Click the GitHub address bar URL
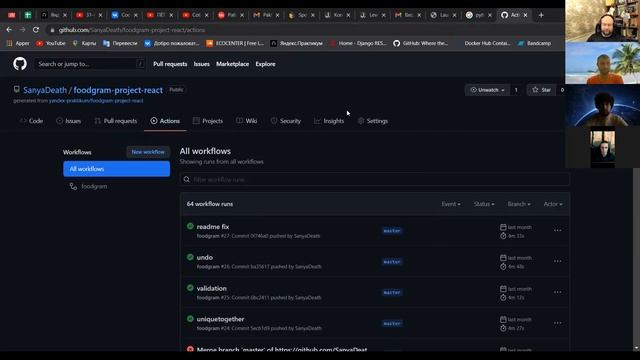640x360 pixels. (132, 30)
